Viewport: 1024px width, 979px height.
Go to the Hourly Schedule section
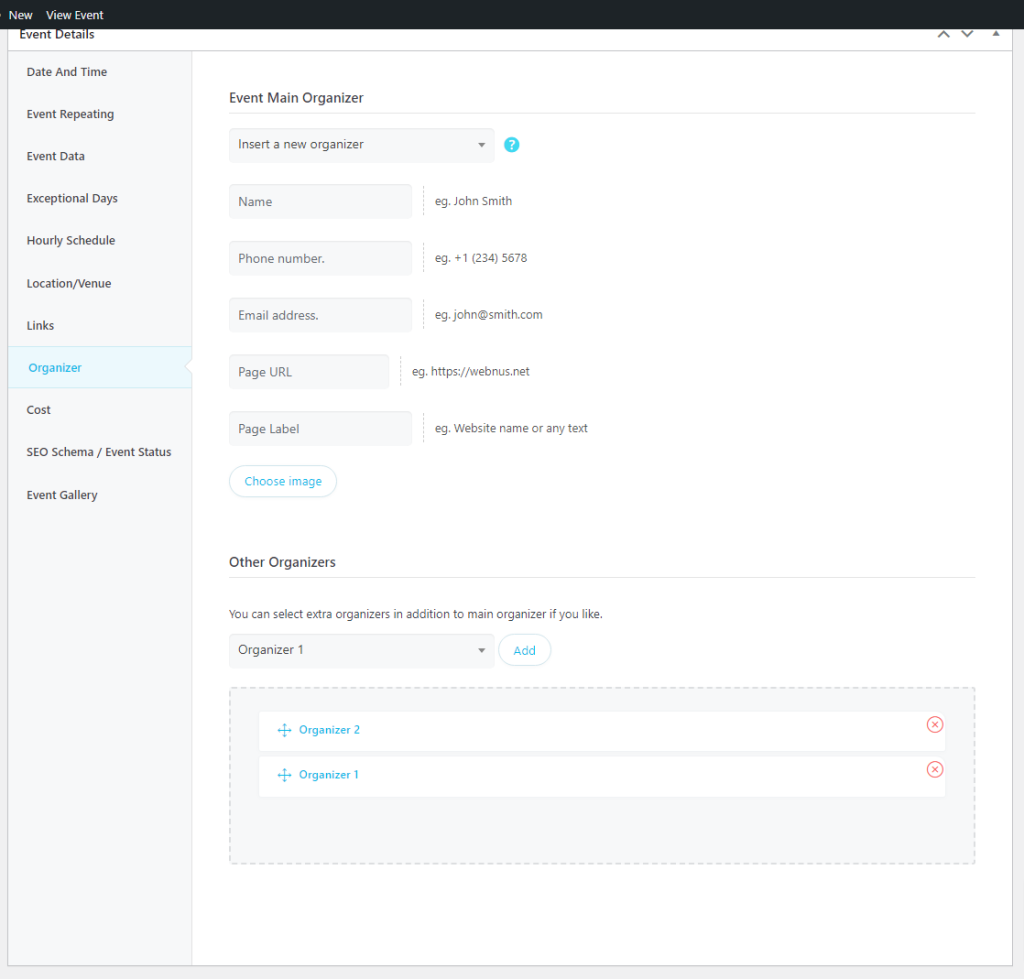point(71,241)
